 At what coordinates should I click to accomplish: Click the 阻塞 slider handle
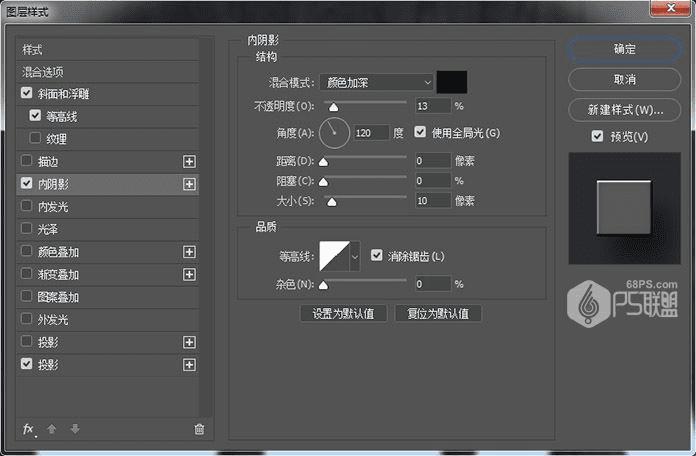click(x=324, y=182)
